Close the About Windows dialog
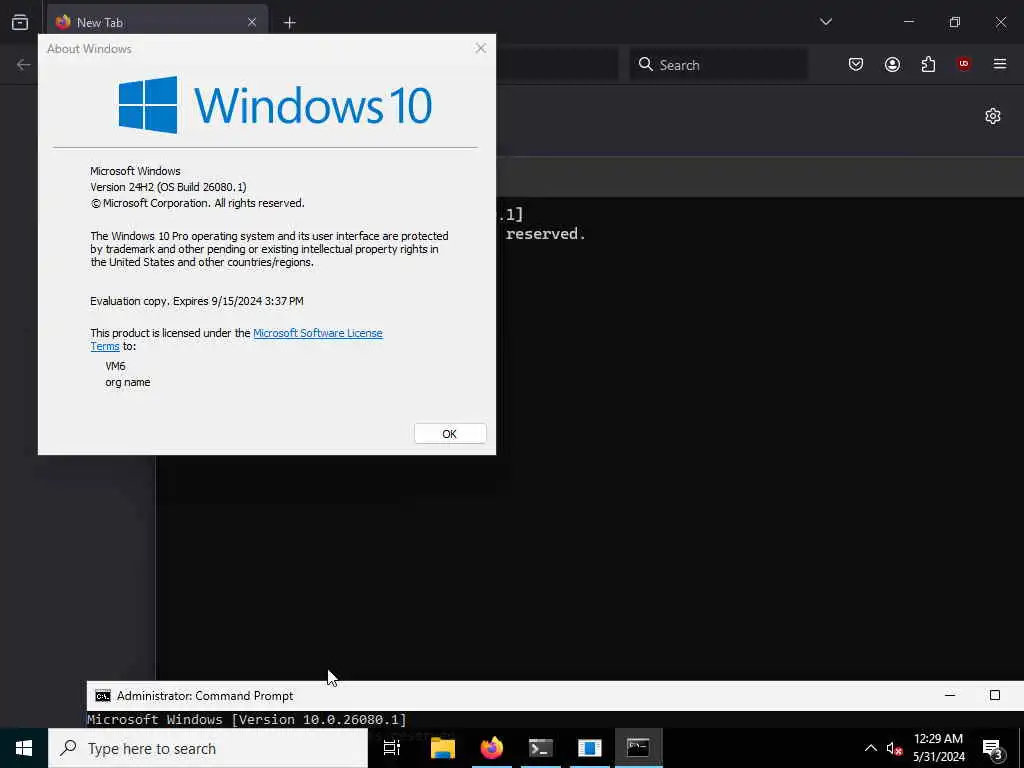The height and width of the screenshot is (768, 1024). [481, 48]
